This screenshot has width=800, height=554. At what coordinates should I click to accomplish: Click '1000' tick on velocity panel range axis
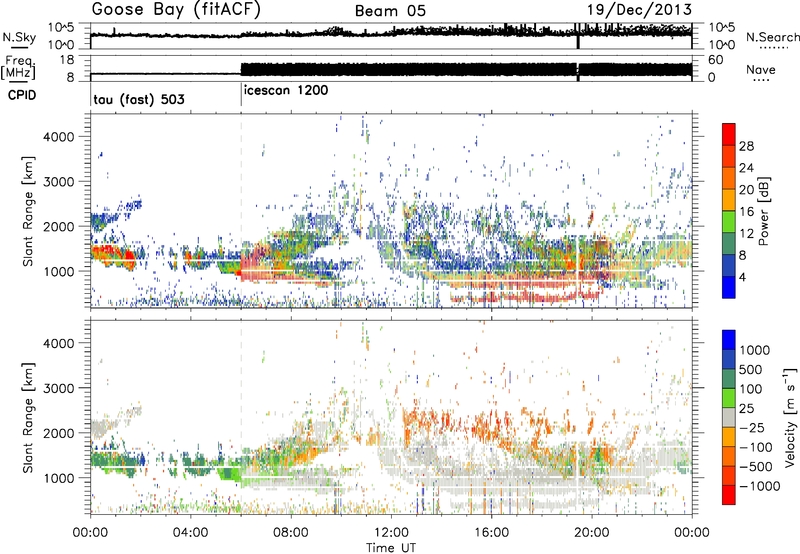(59, 478)
